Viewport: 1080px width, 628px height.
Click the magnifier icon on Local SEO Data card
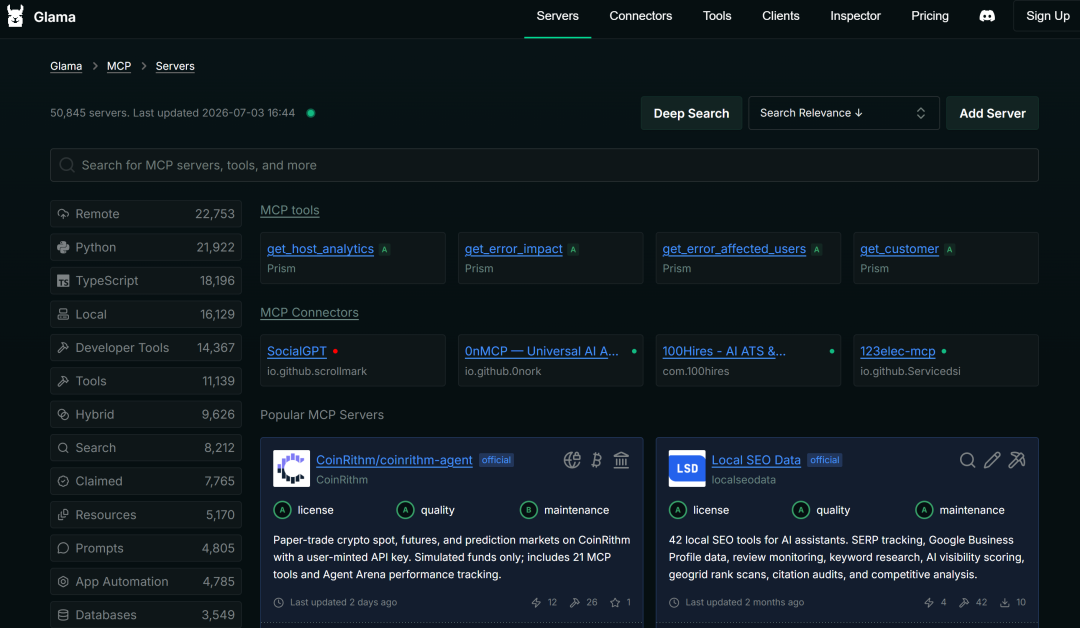[968, 460]
